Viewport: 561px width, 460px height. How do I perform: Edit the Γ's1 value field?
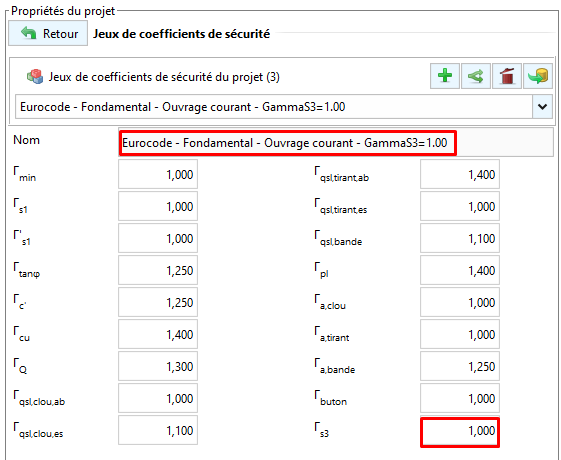(158, 238)
